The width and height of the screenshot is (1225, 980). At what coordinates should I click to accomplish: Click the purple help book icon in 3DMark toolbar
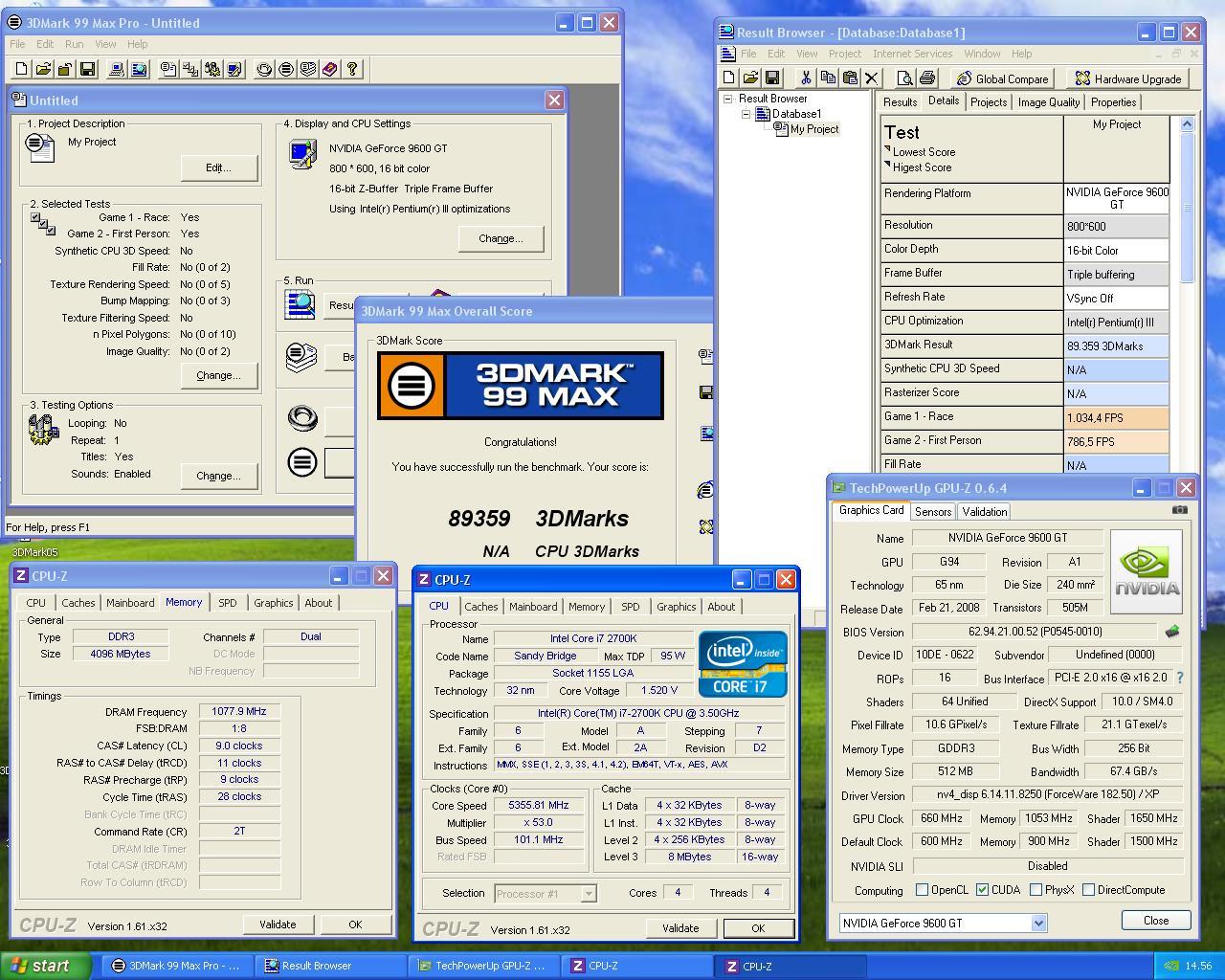[330, 69]
